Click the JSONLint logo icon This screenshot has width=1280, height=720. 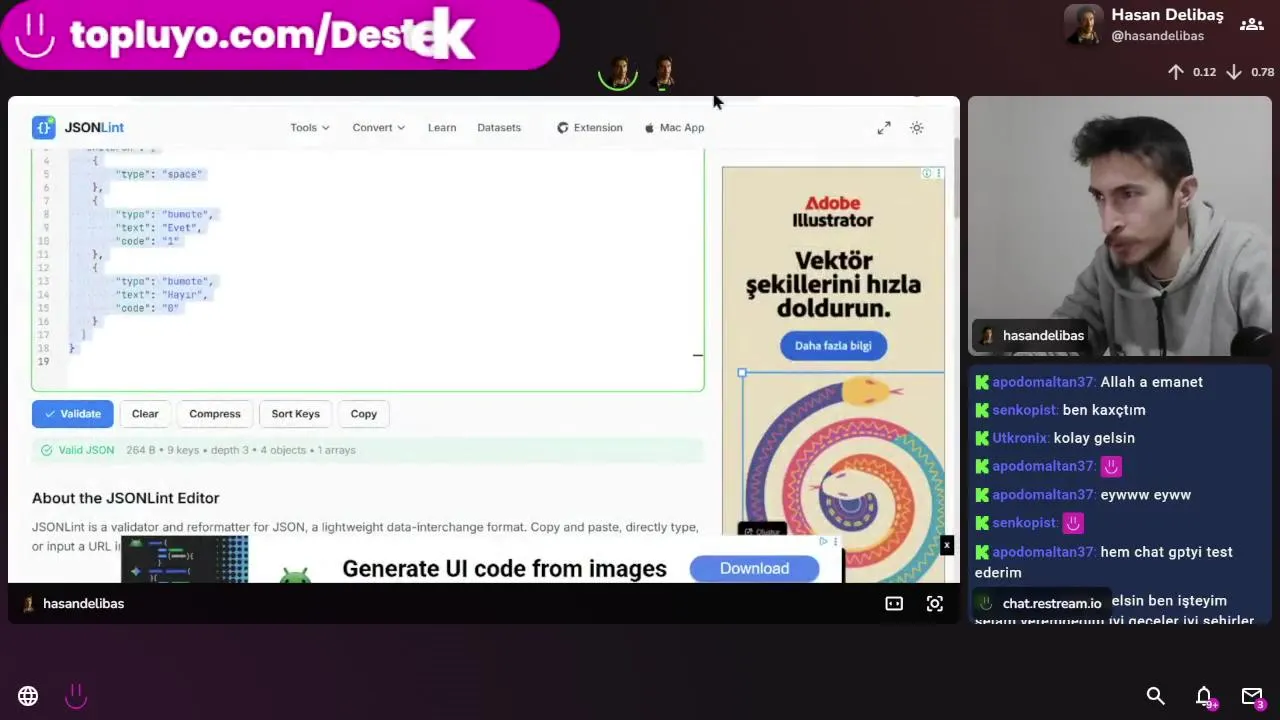(43, 127)
